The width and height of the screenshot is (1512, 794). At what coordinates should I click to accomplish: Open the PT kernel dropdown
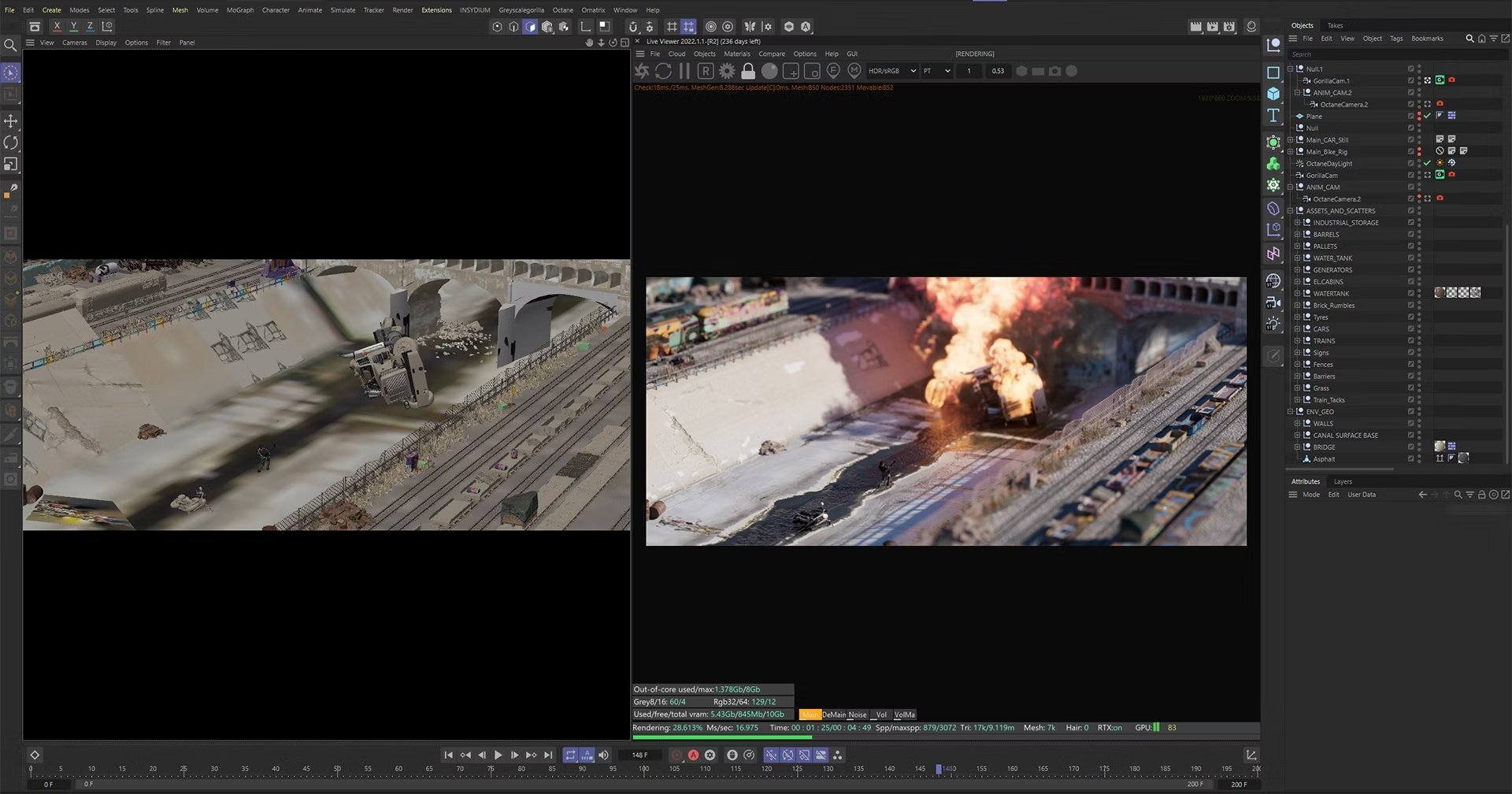tap(936, 71)
